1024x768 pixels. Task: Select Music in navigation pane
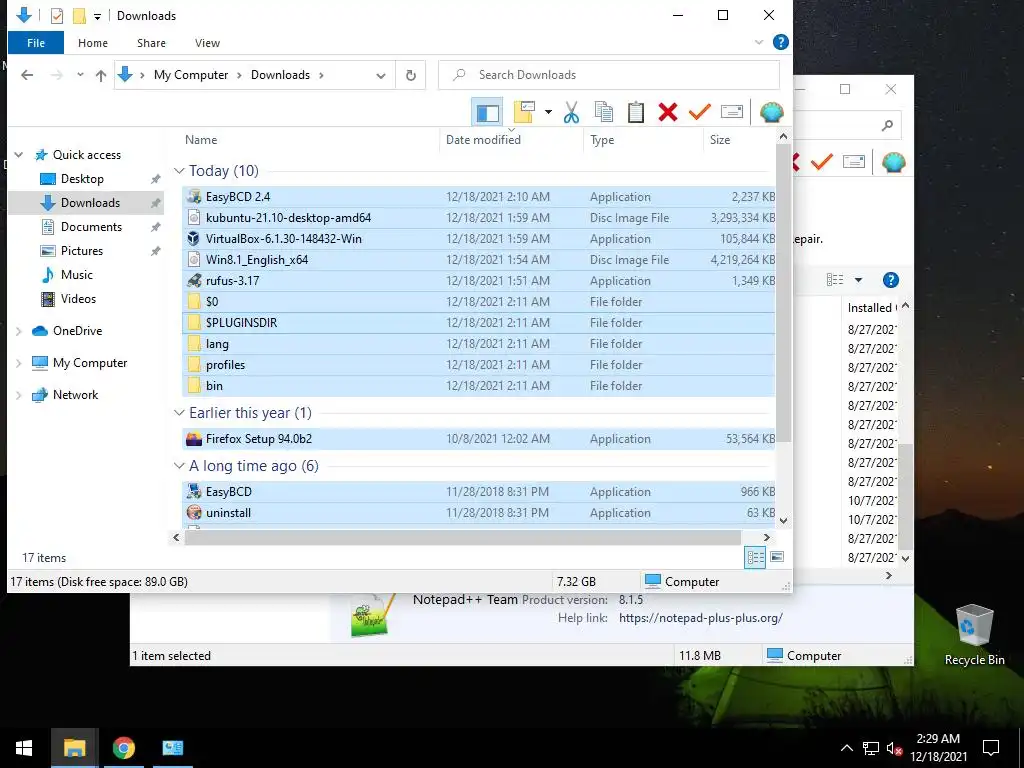[76, 275]
